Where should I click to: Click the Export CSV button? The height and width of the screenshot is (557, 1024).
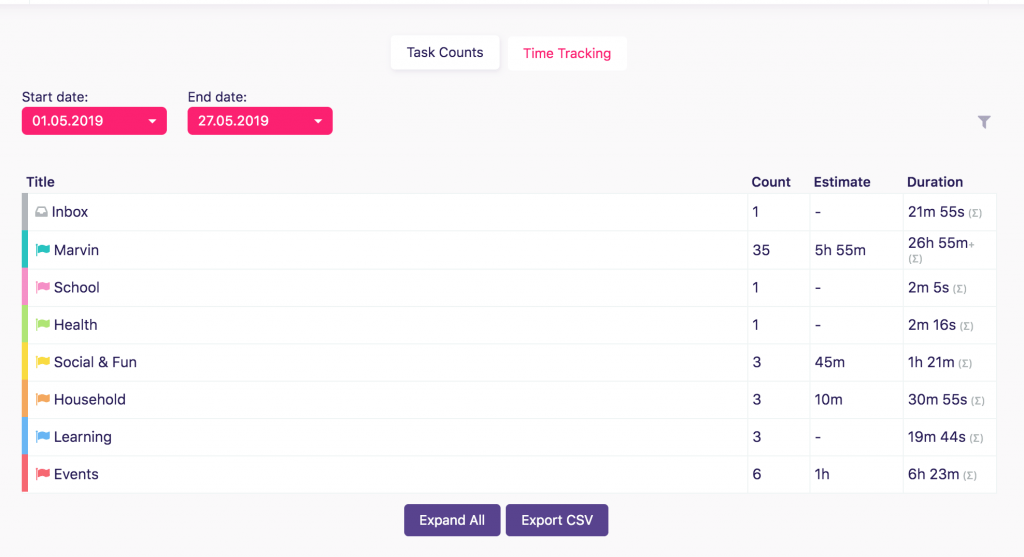557,520
